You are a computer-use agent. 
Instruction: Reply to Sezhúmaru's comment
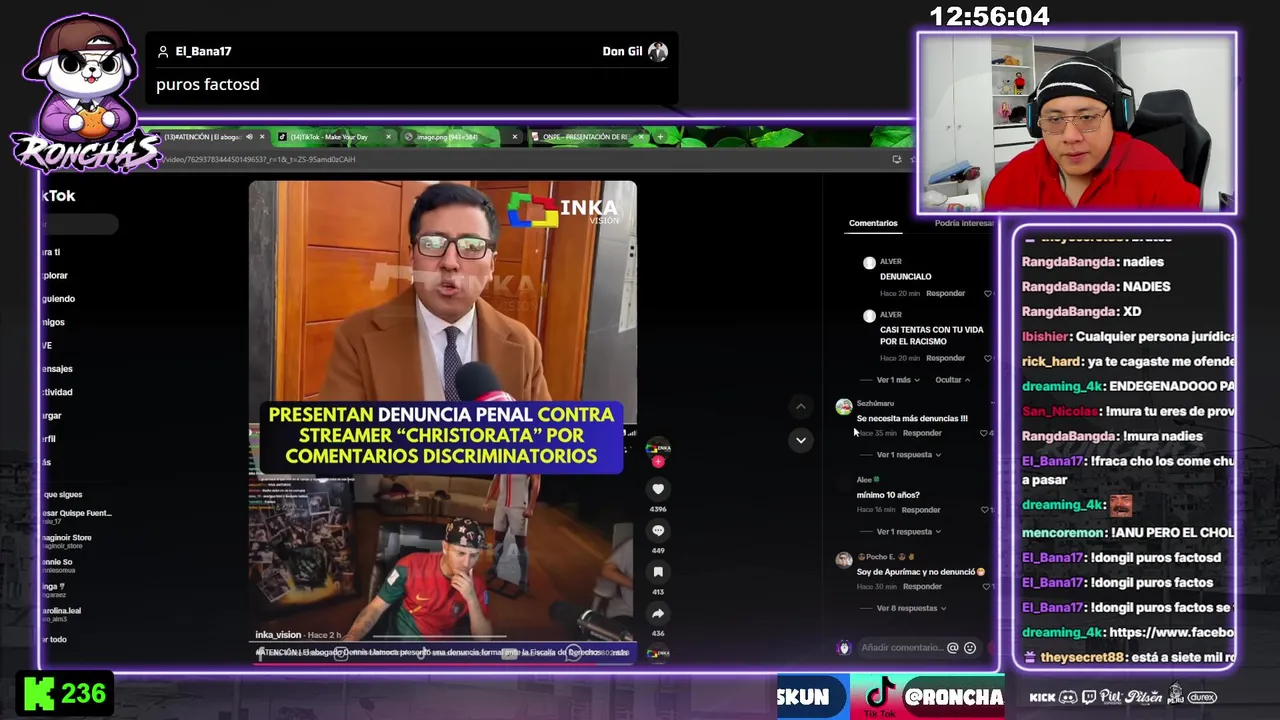point(922,433)
